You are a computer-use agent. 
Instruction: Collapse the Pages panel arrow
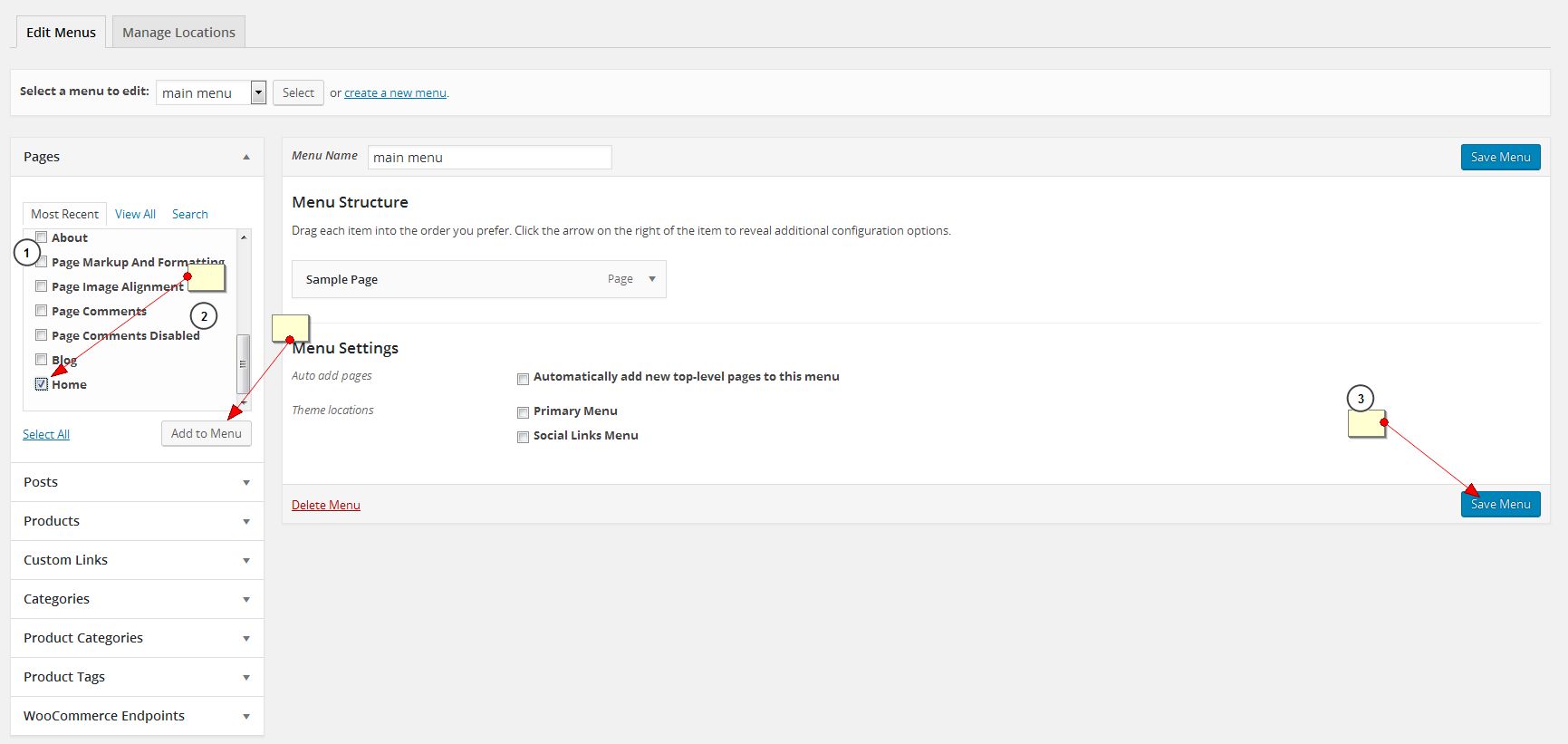246,157
